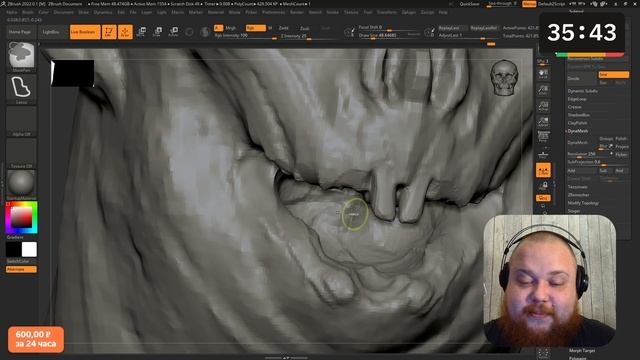640x360 pixels.
Task: Toggle the Rgb mode
Action: tap(255, 28)
